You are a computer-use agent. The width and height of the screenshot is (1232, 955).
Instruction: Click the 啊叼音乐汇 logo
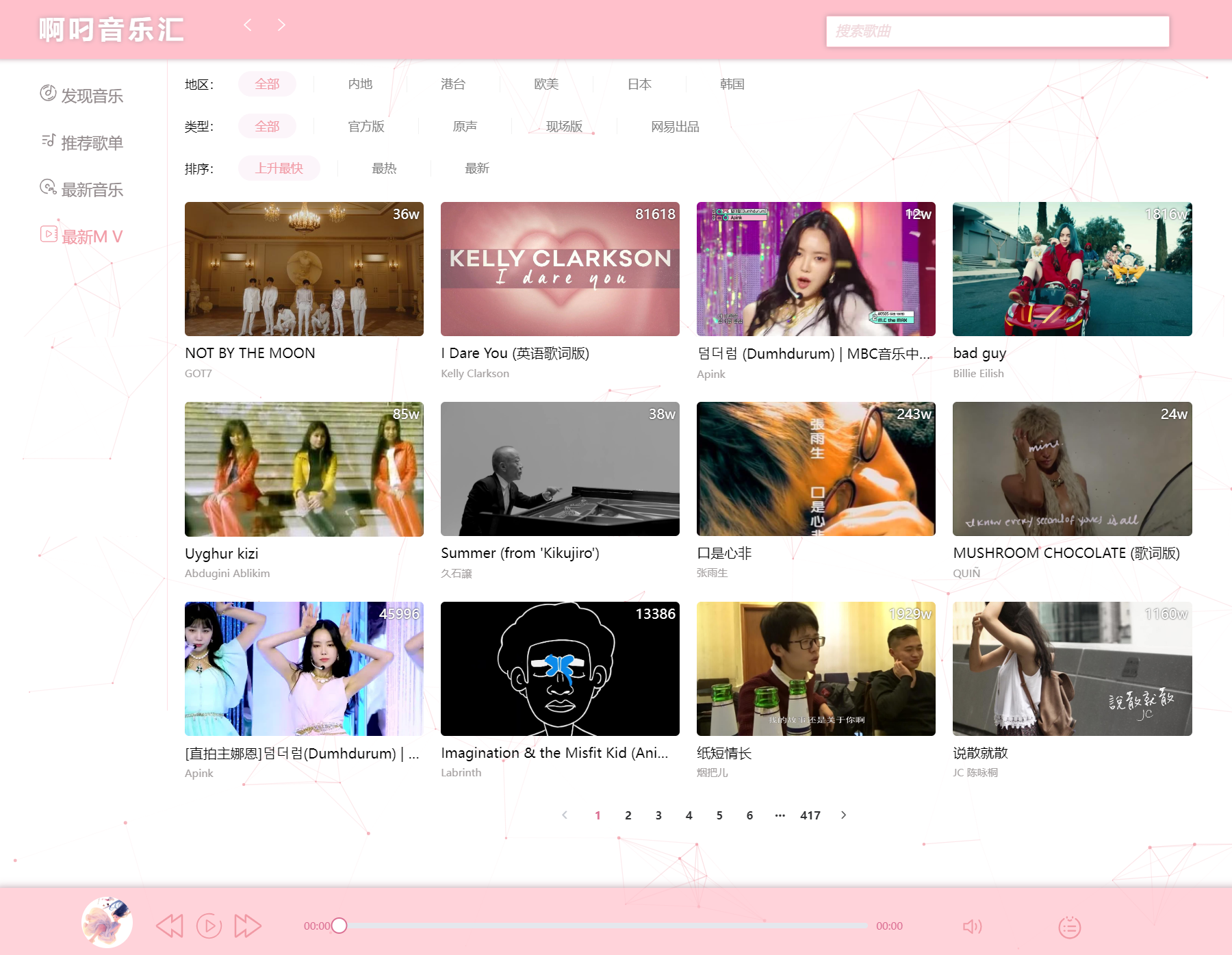click(112, 29)
